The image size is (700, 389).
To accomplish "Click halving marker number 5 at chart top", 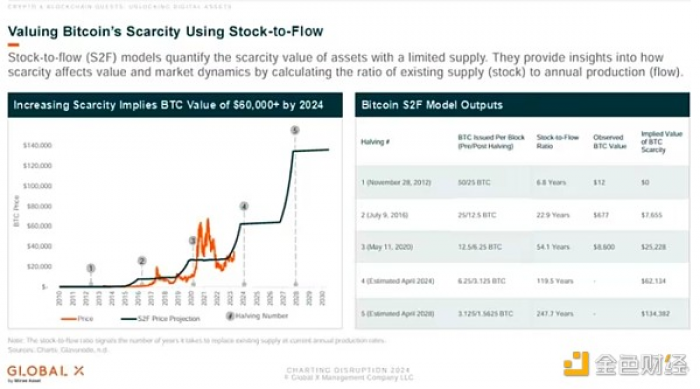I will pos(295,130).
